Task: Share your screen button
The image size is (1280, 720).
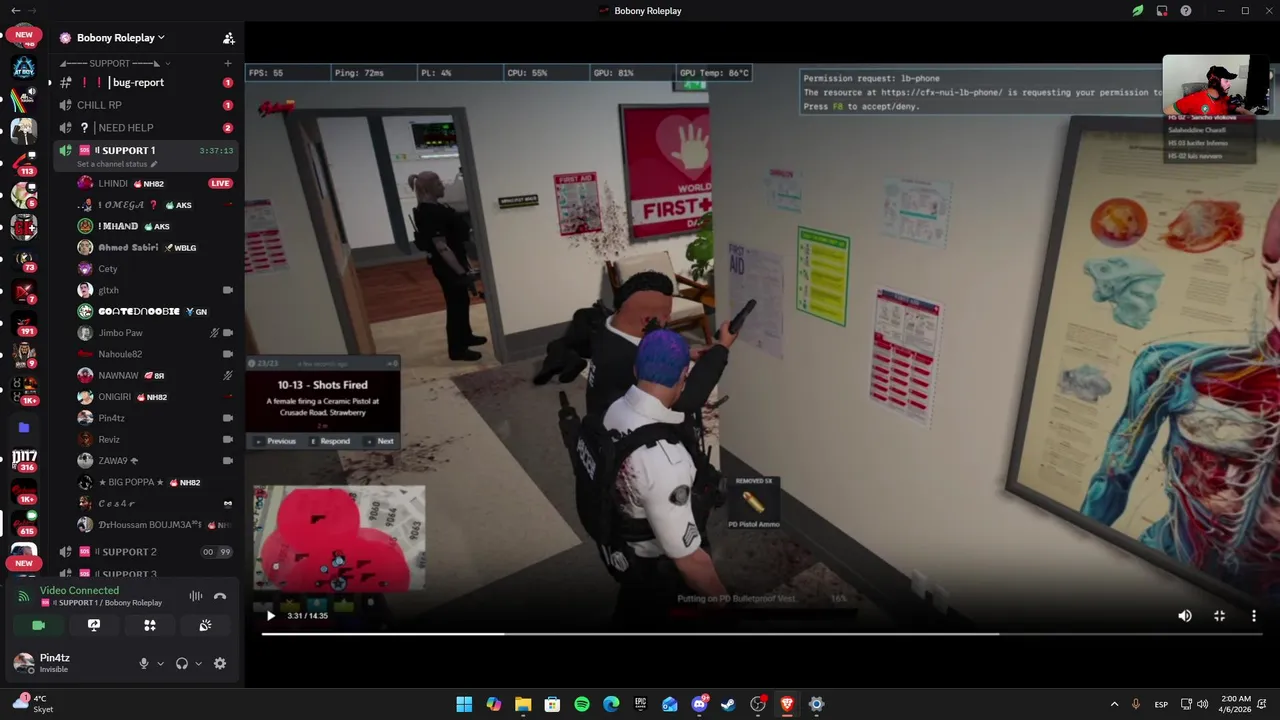Action: pyautogui.click(x=94, y=625)
